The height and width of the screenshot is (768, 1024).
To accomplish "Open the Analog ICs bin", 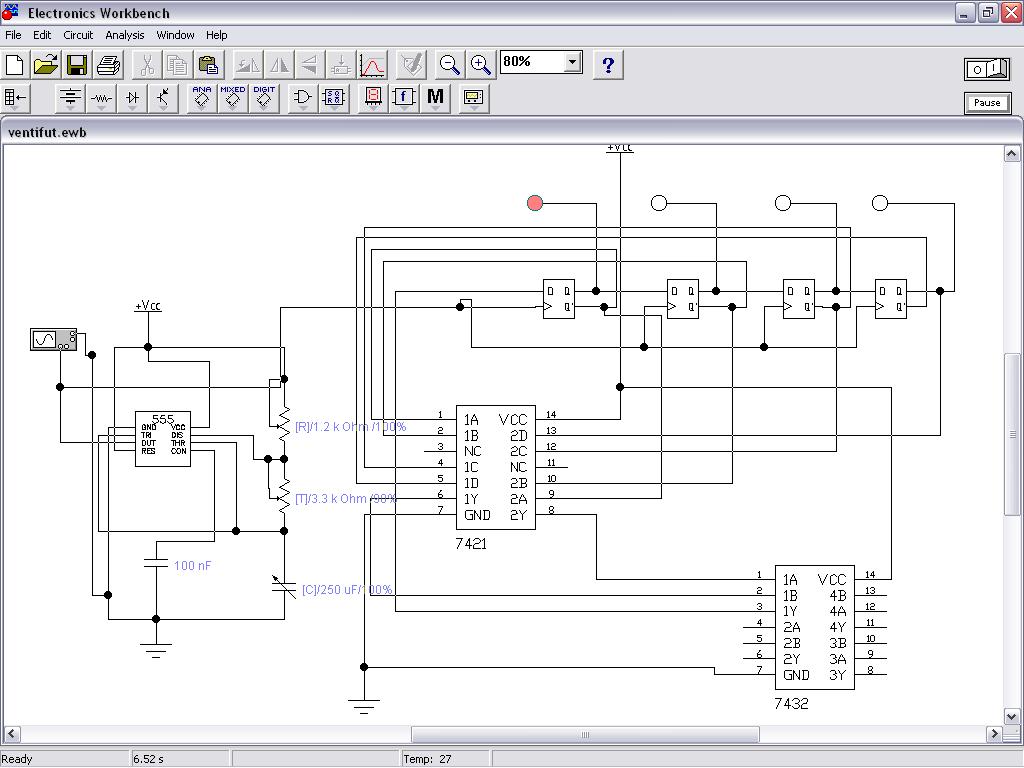I will tap(202, 98).
